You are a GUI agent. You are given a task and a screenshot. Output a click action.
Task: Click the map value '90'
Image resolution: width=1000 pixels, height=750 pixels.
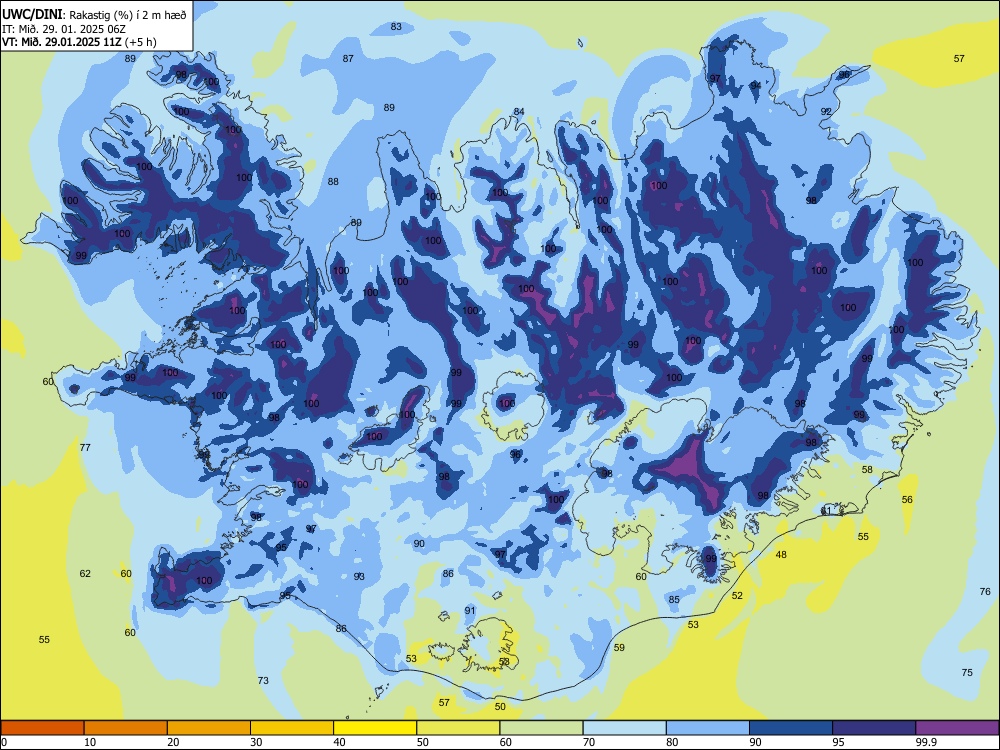coord(419,544)
